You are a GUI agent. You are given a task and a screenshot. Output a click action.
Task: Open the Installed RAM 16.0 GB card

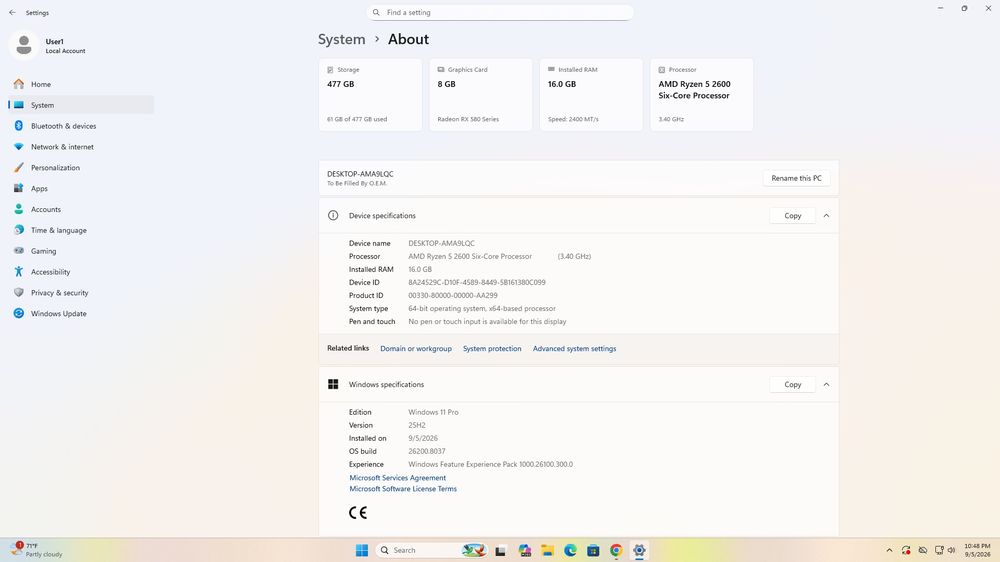[x=591, y=94]
